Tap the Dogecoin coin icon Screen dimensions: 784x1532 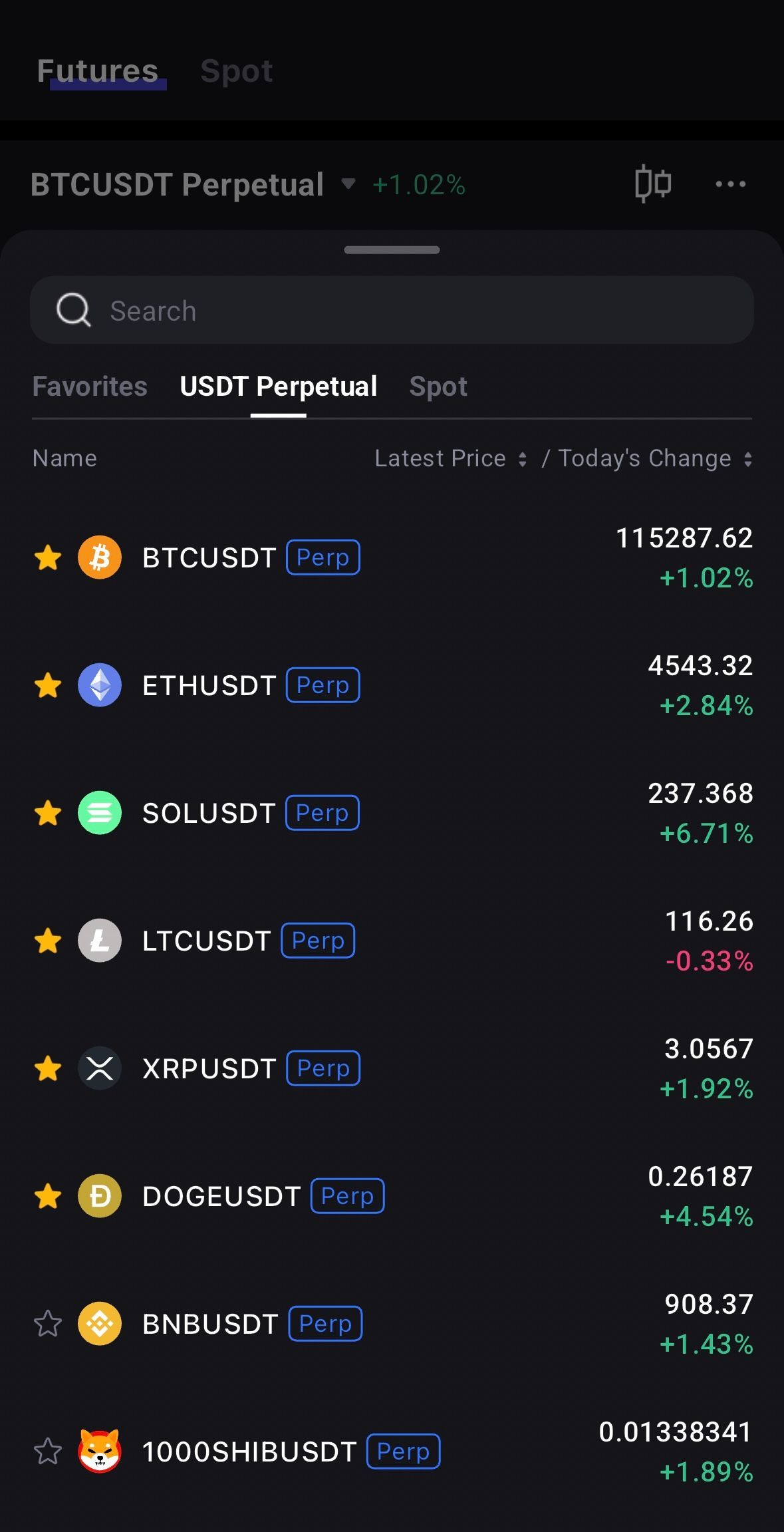point(100,1196)
